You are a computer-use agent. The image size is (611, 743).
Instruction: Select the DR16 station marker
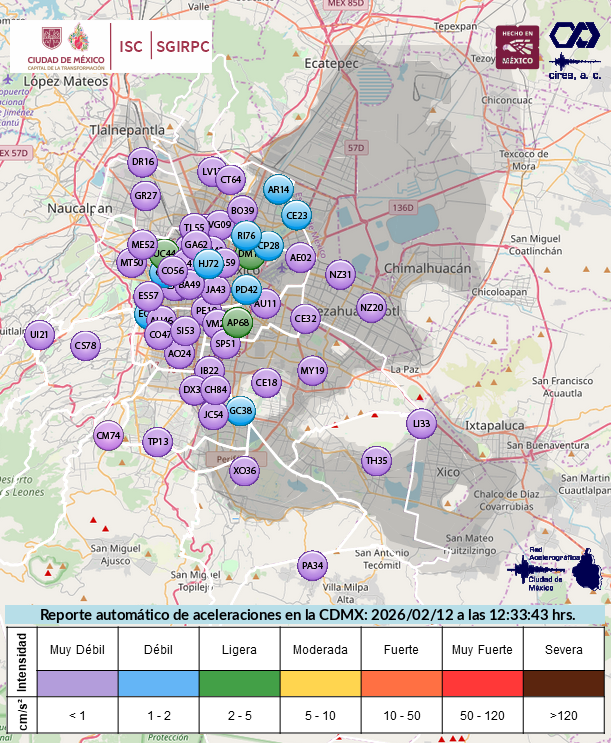click(x=144, y=162)
